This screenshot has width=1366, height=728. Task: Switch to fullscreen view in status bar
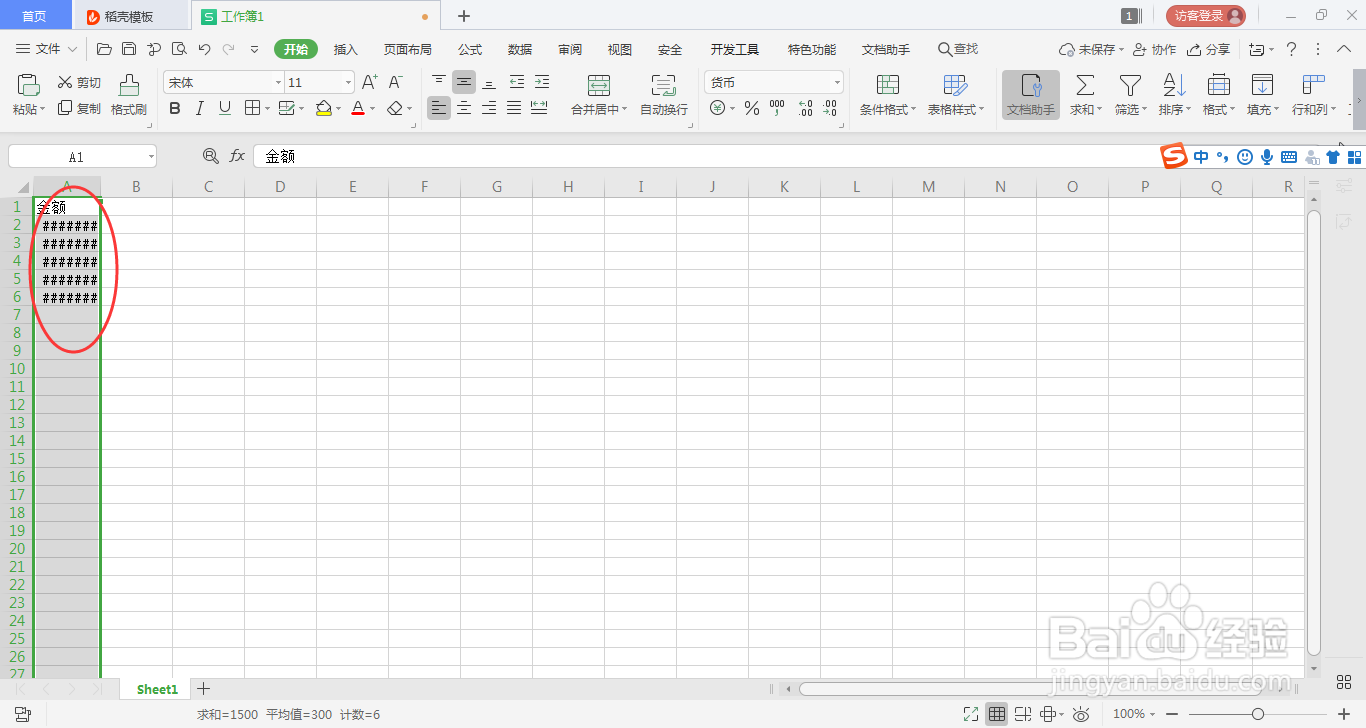pos(971,714)
